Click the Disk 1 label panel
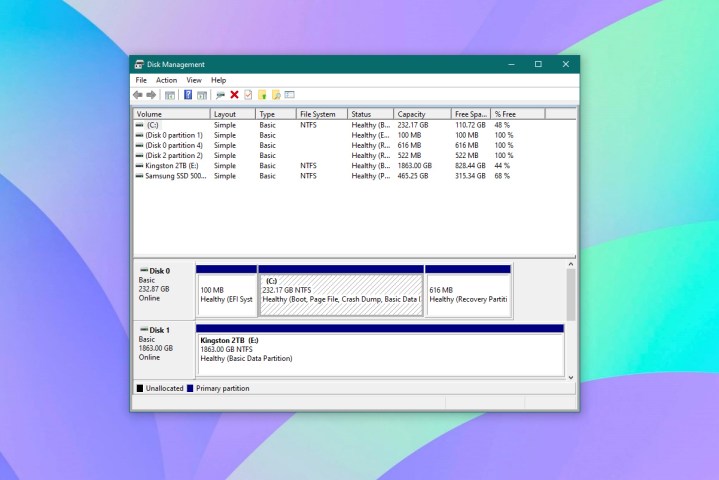Viewport: 719px width, 480px height. [164, 349]
